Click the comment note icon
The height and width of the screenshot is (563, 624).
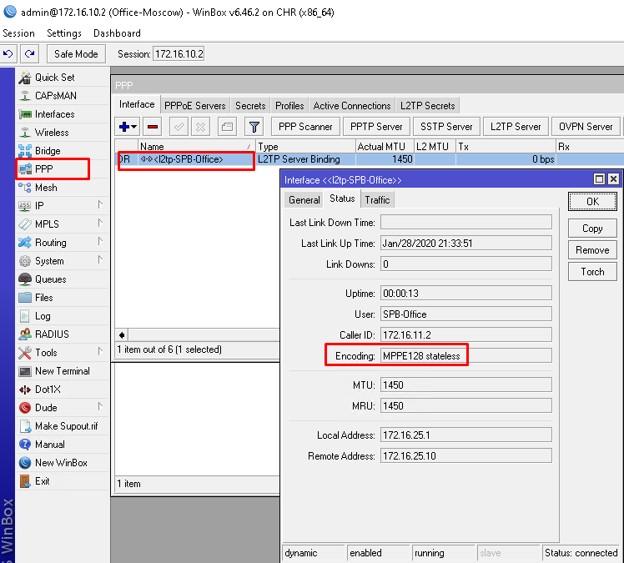pos(227,127)
